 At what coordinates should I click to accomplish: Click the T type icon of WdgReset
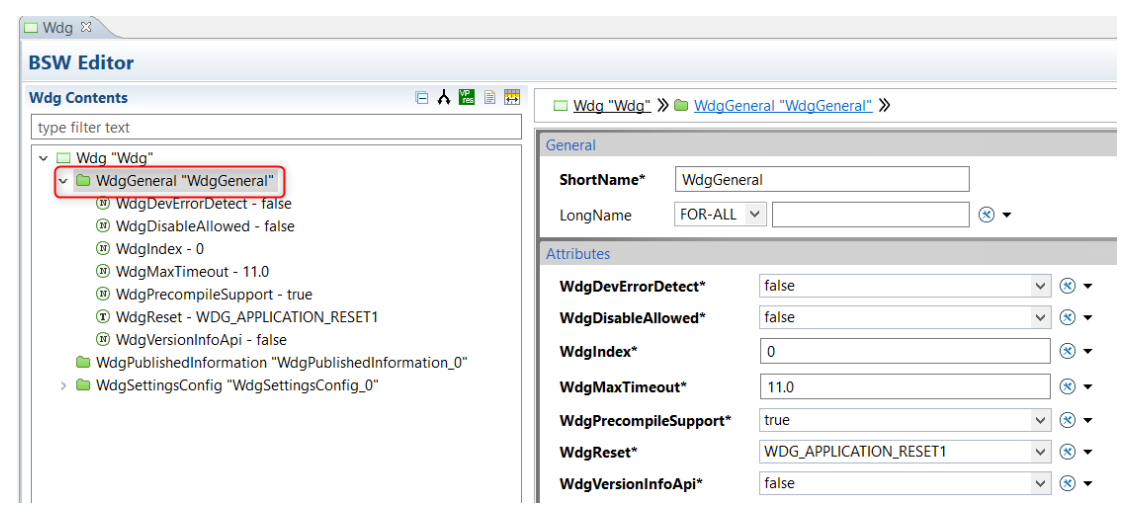pyautogui.click(x=103, y=317)
